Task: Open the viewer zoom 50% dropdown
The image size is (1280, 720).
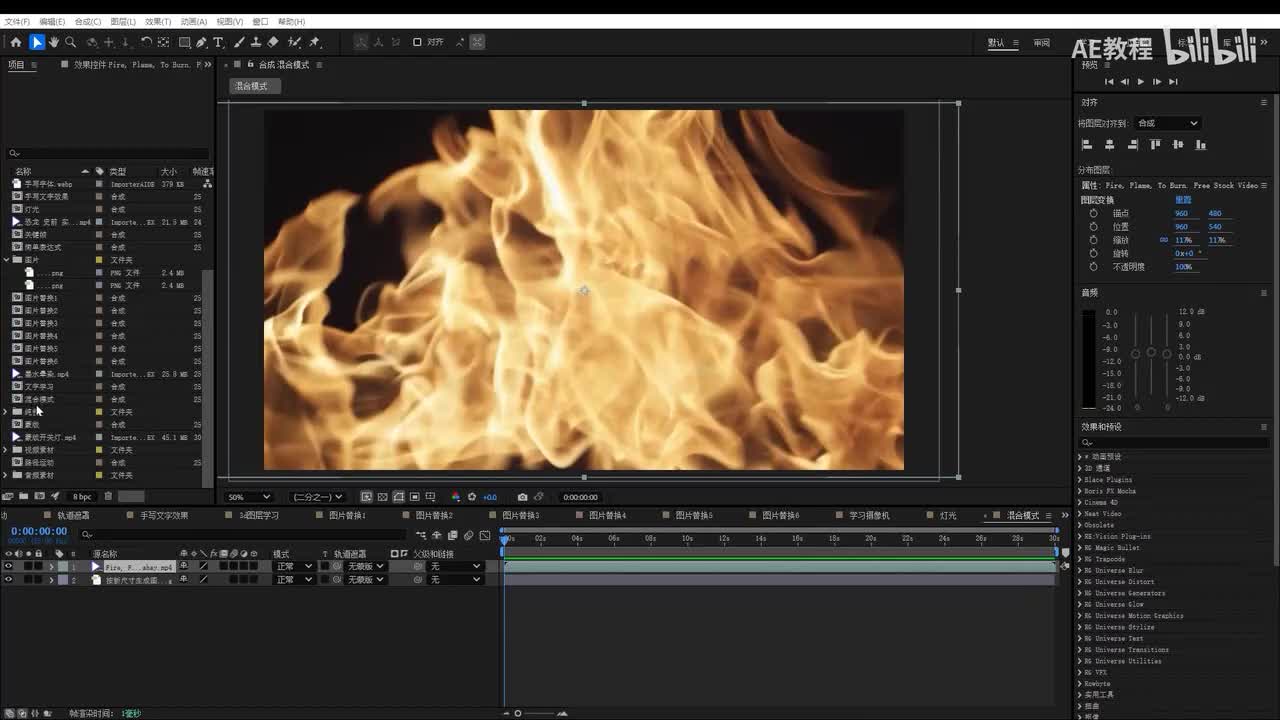Action: (x=249, y=497)
